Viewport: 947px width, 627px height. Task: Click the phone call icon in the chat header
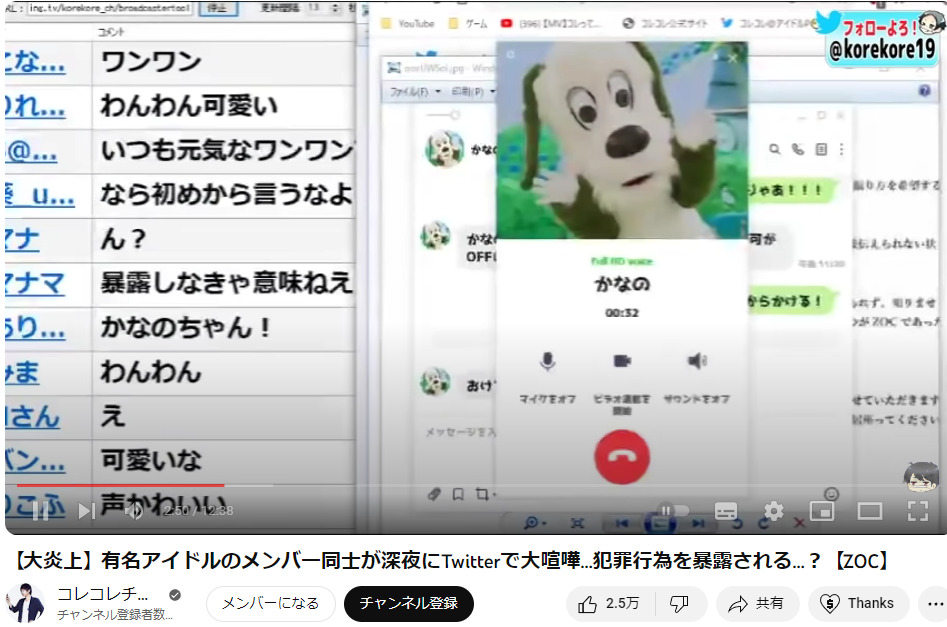click(x=798, y=149)
